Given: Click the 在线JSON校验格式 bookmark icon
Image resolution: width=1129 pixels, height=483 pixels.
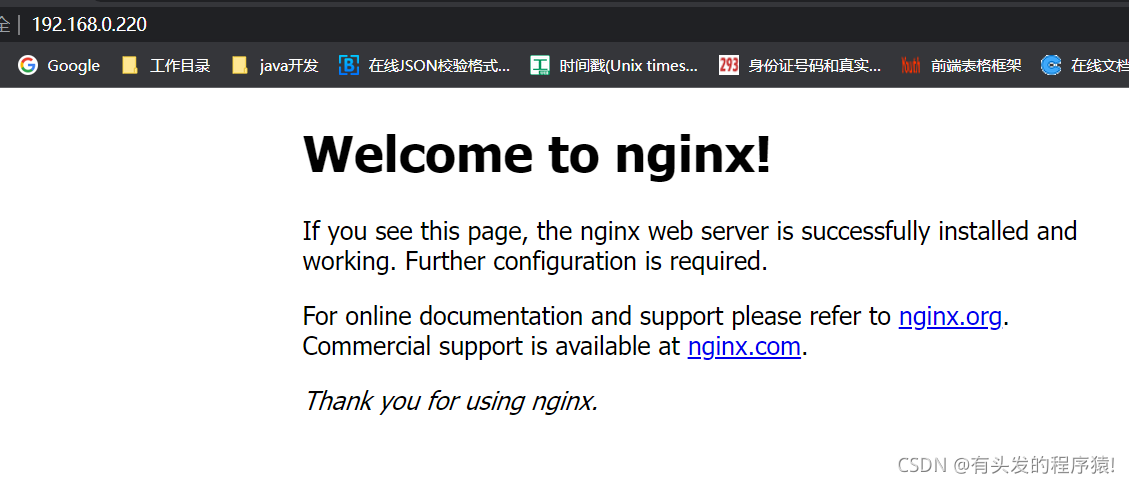Looking at the screenshot, I should tap(348, 66).
